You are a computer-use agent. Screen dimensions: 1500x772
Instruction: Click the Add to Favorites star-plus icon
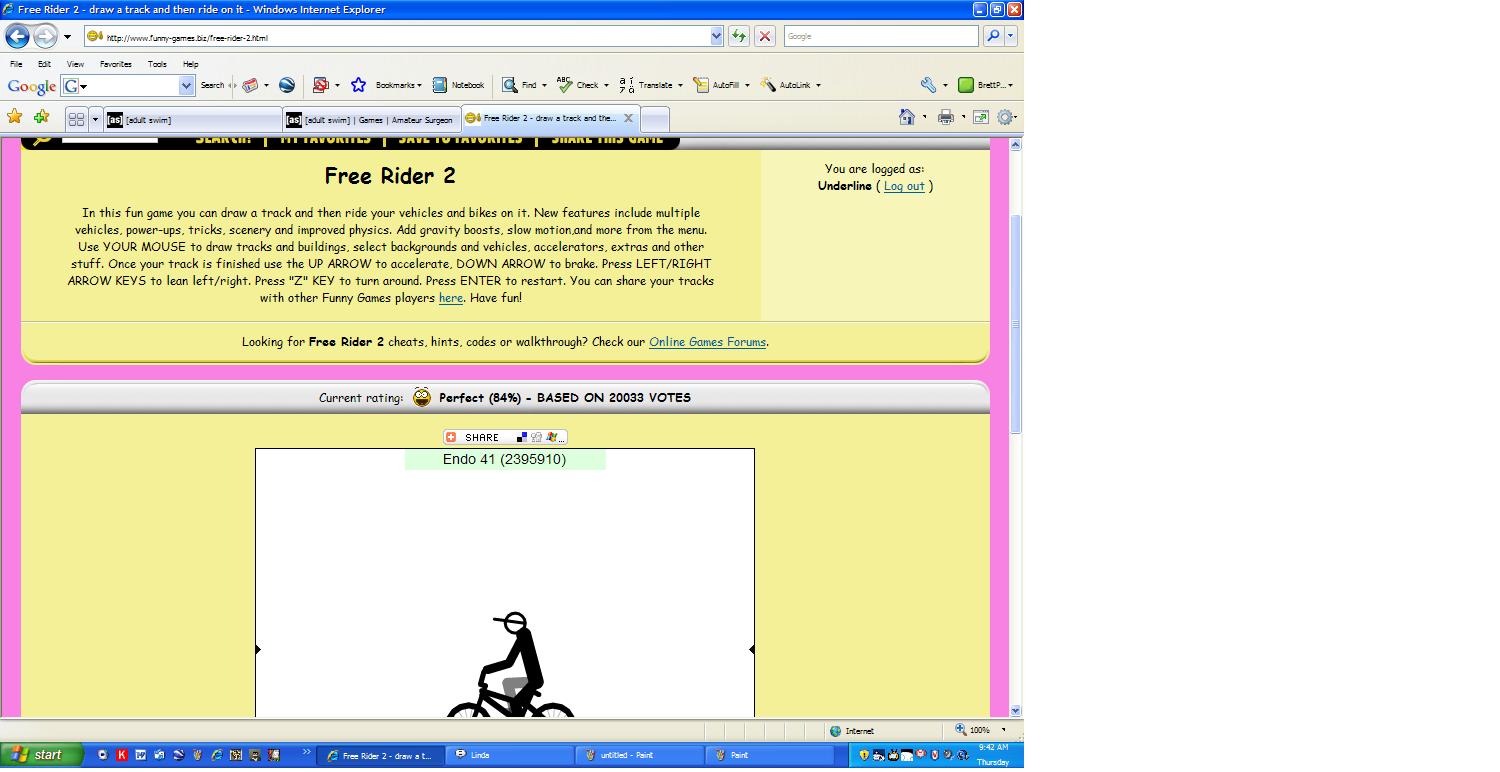pos(41,117)
